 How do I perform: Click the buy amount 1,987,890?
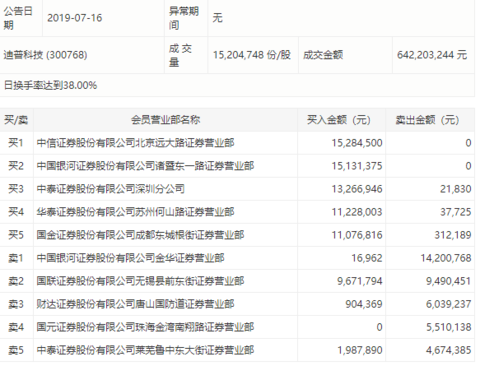click(x=360, y=350)
